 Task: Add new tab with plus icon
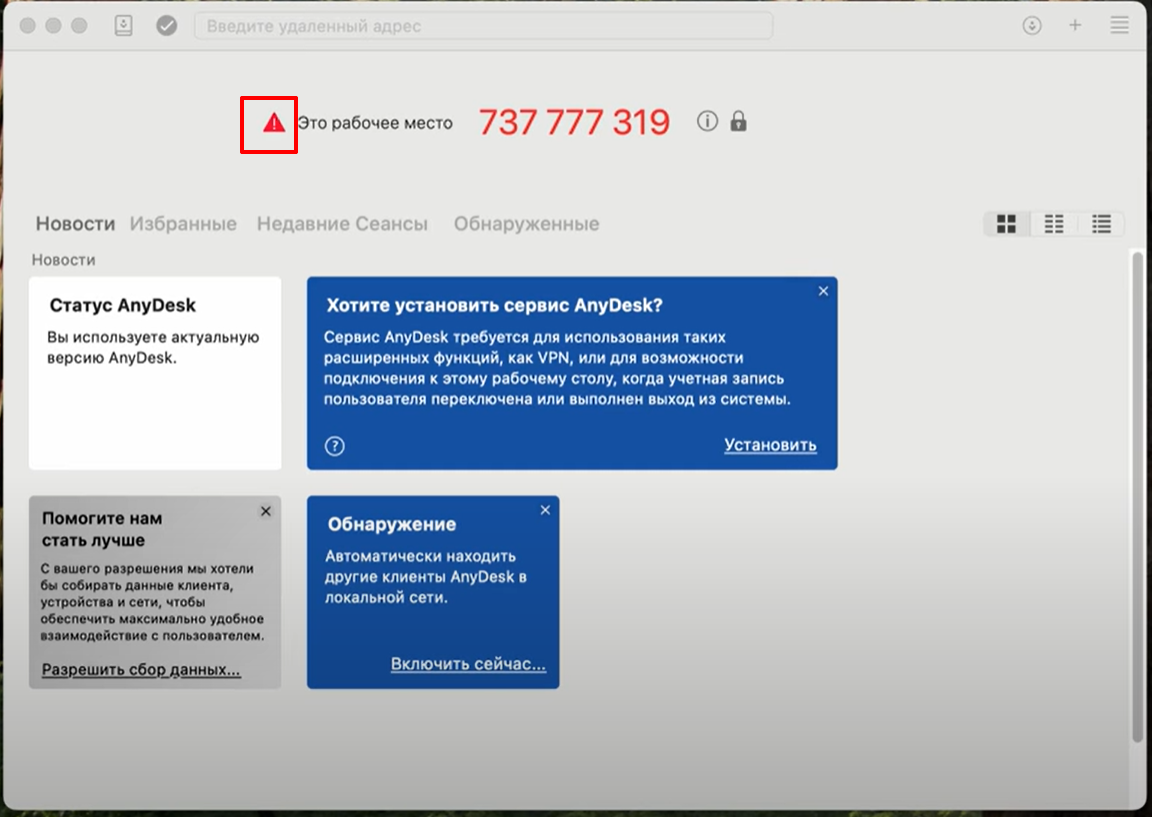(x=1076, y=26)
